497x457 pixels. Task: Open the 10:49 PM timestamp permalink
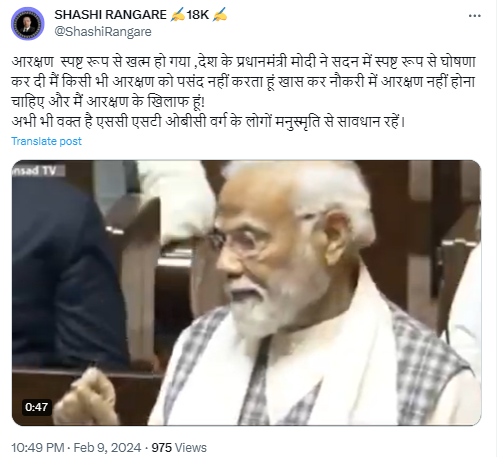[x=38, y=447]
